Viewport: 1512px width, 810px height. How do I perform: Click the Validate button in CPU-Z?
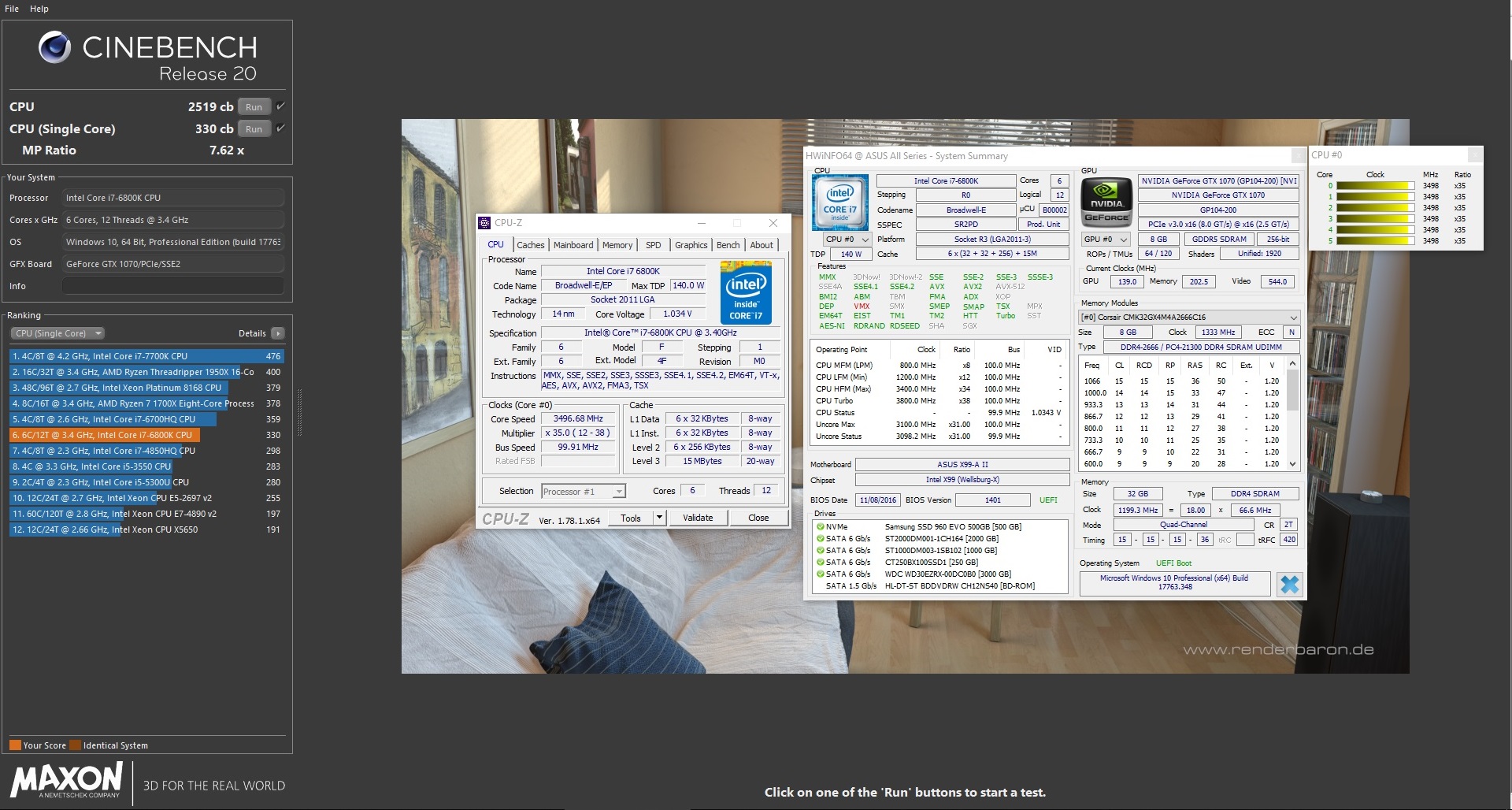point(698,518)
